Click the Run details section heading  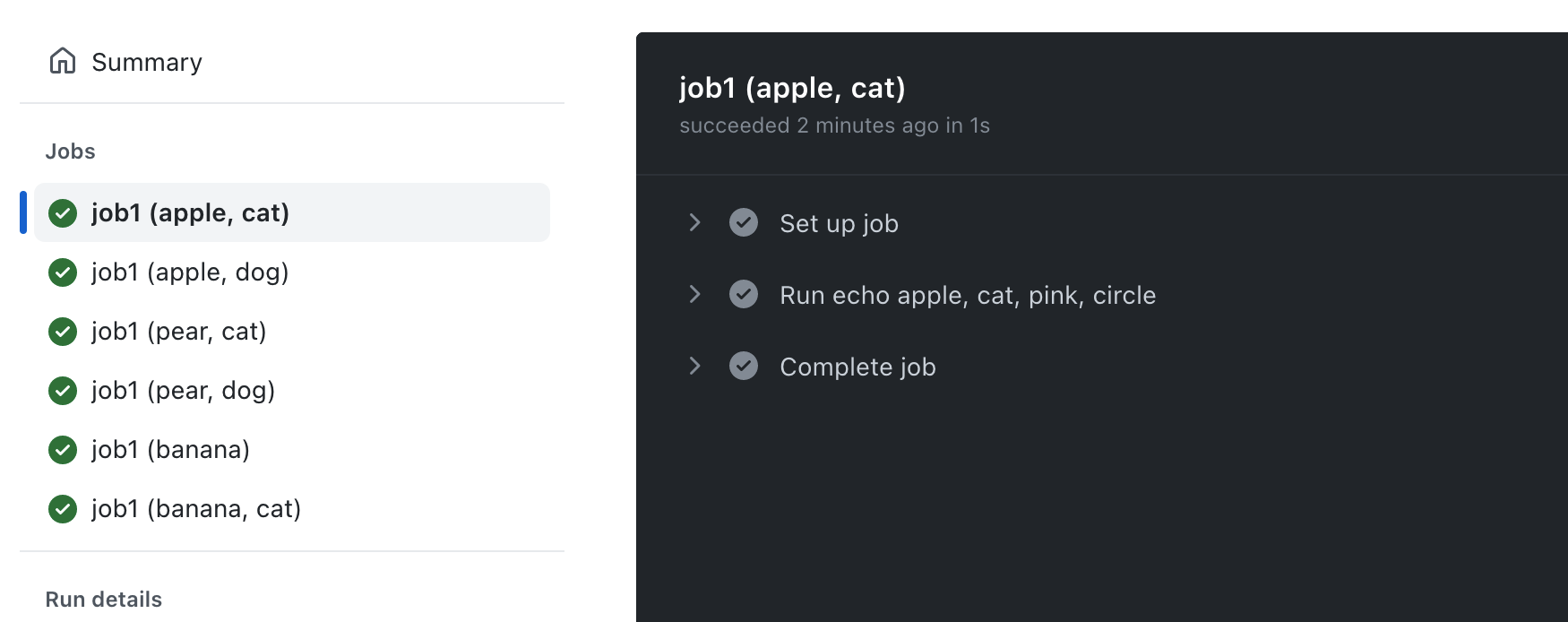tap(104, 599)
